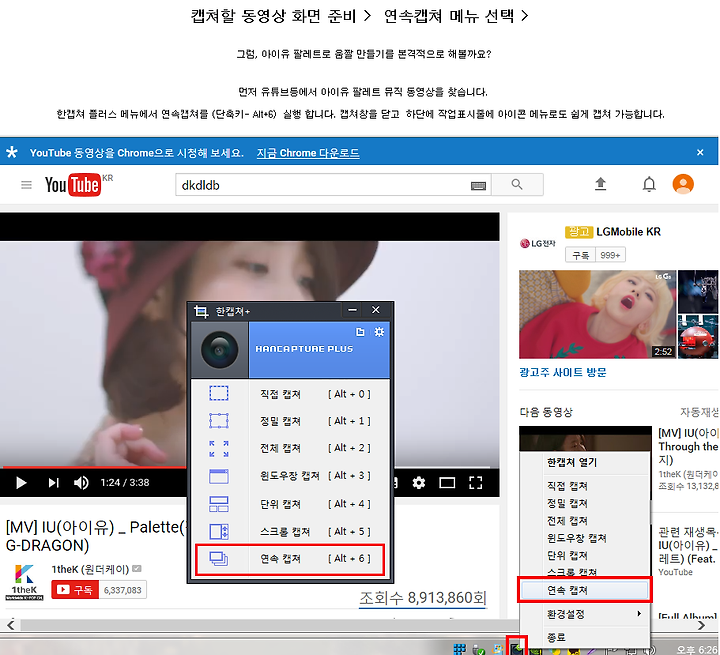Open the YouTube notifications bell
Viewport: 720px width, 655px height.
coord(648,184)
